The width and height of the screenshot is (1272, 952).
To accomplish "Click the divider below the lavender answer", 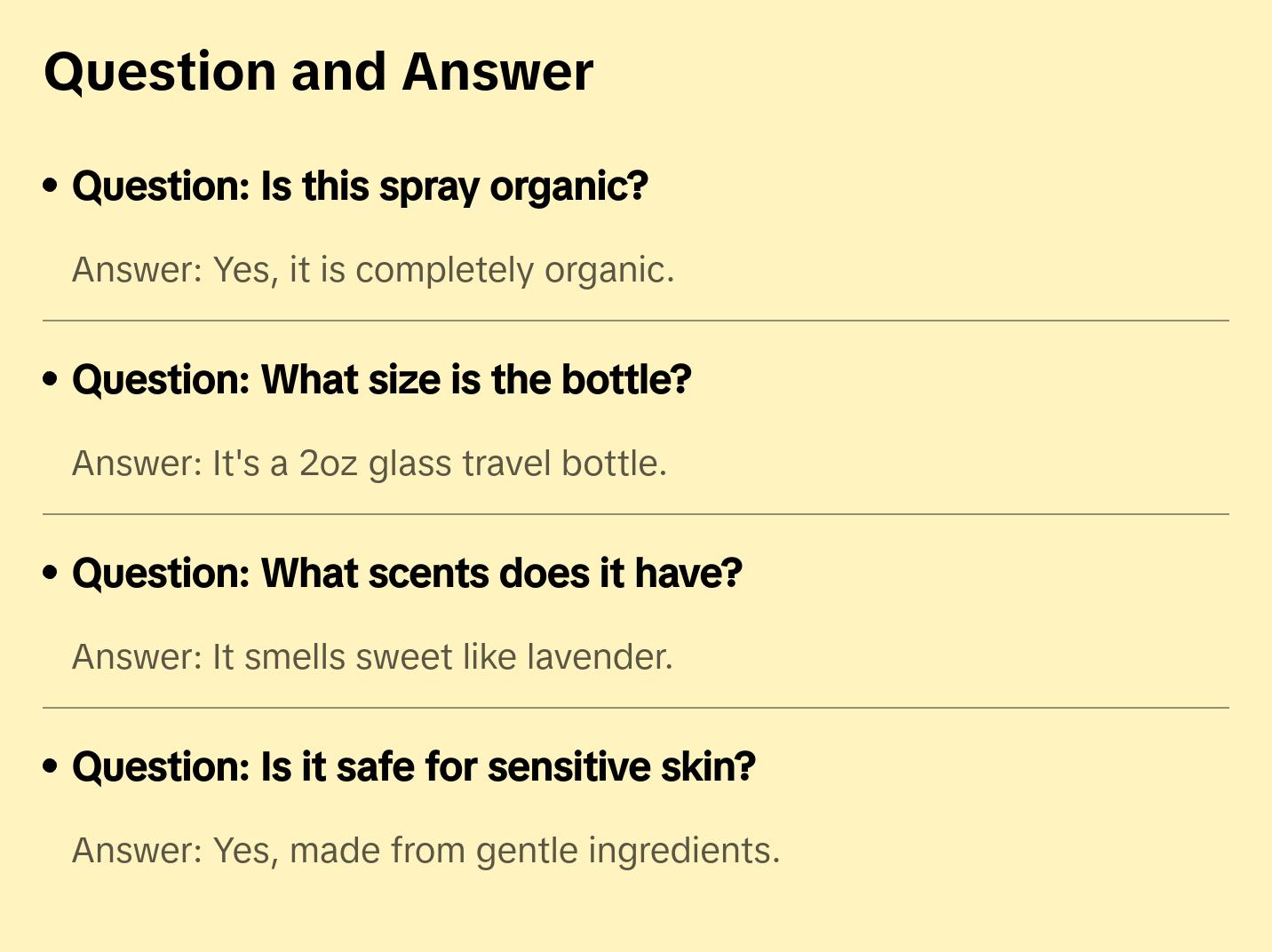I will (x=636, y=708).
